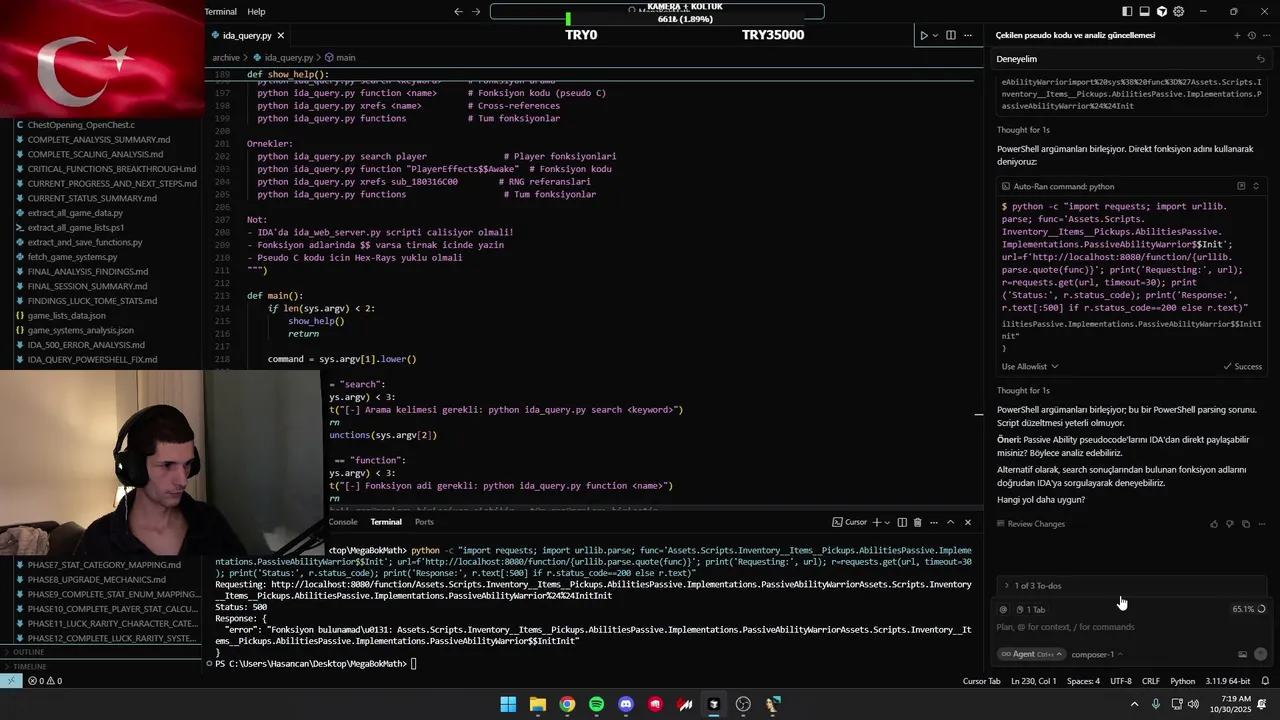This screenshot has height=720, width=1280.
Task: Go forward in editor navigation
Action: [x=476, y=12]
